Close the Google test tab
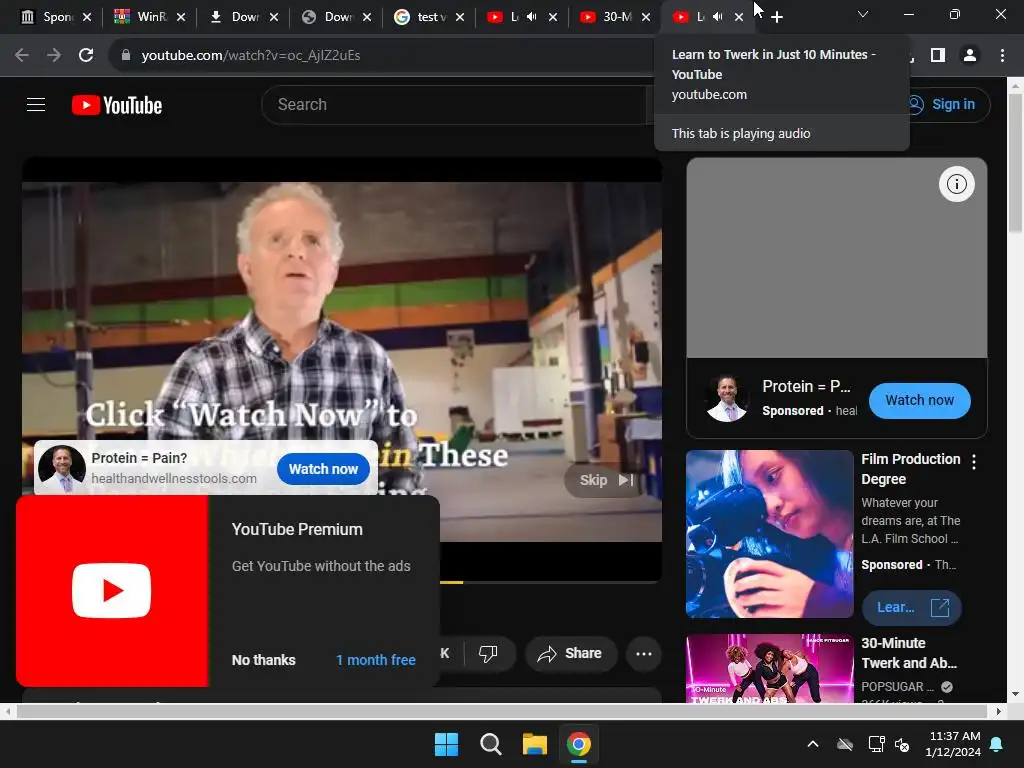 tap(460, 17)
